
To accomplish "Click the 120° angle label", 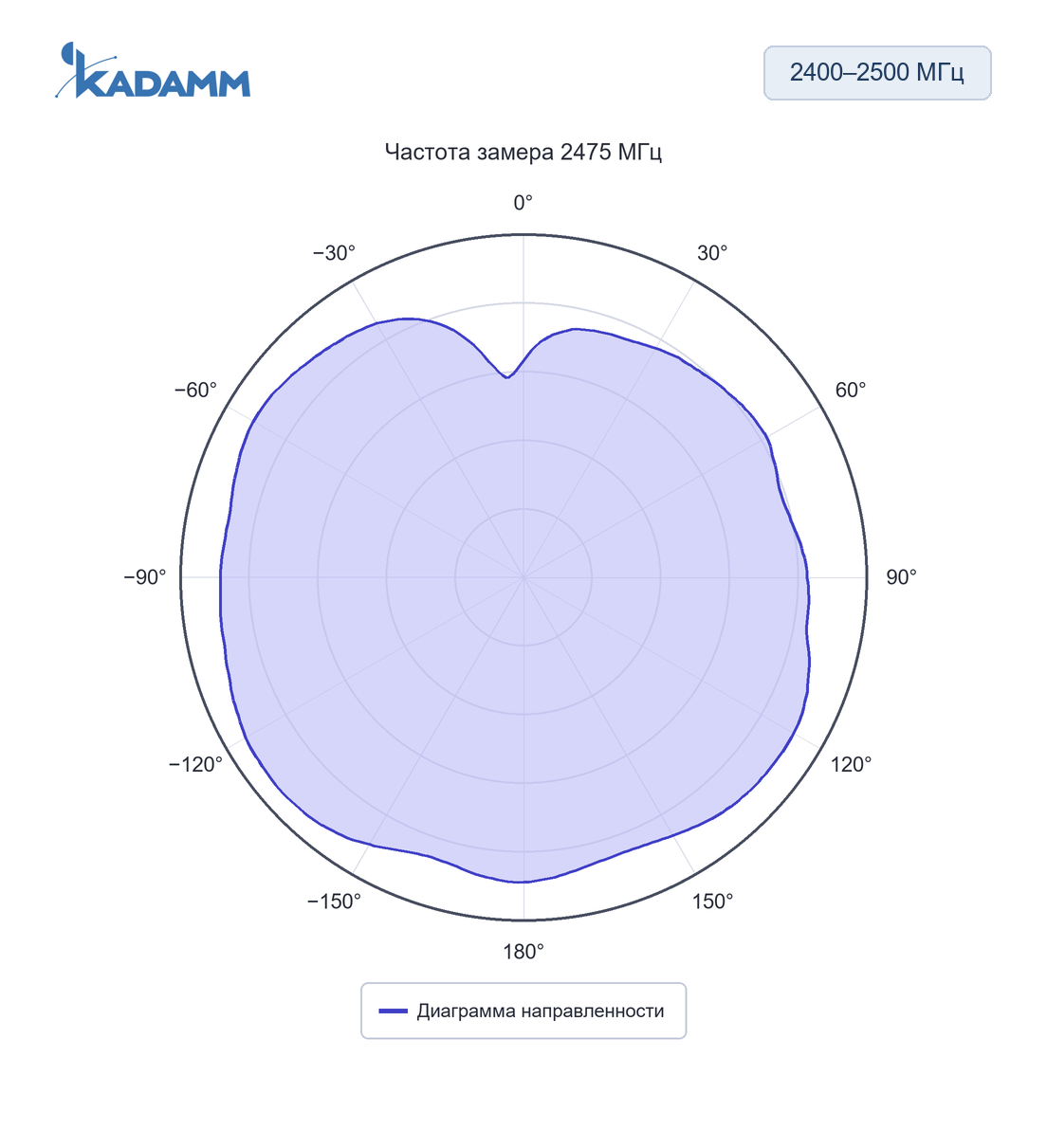I will click(851, 764).
